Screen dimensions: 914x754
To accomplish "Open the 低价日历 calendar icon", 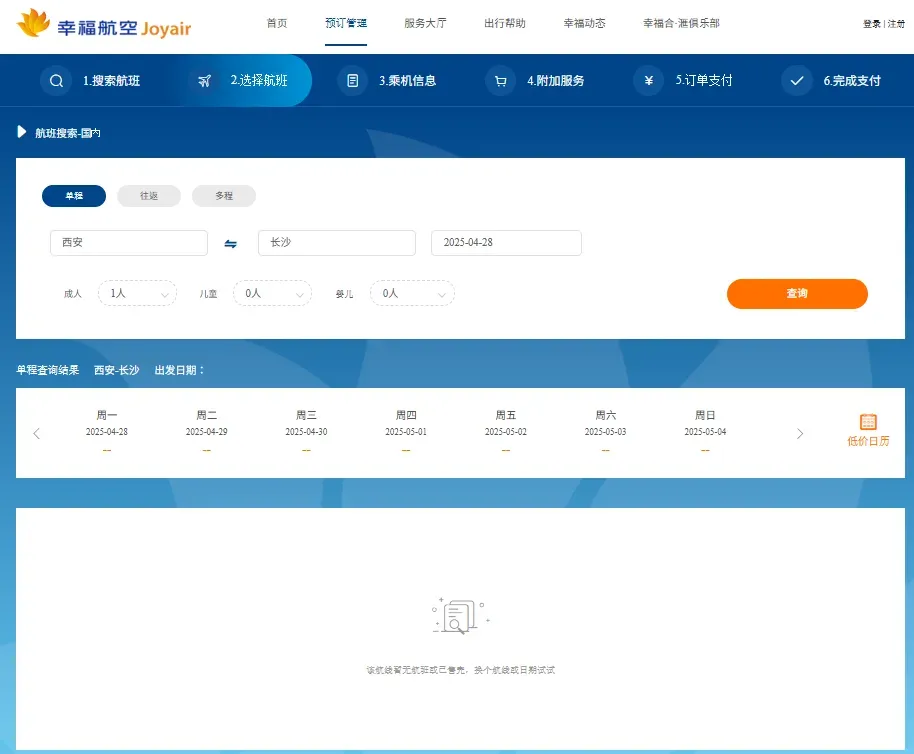I will (x=868, y=421).
